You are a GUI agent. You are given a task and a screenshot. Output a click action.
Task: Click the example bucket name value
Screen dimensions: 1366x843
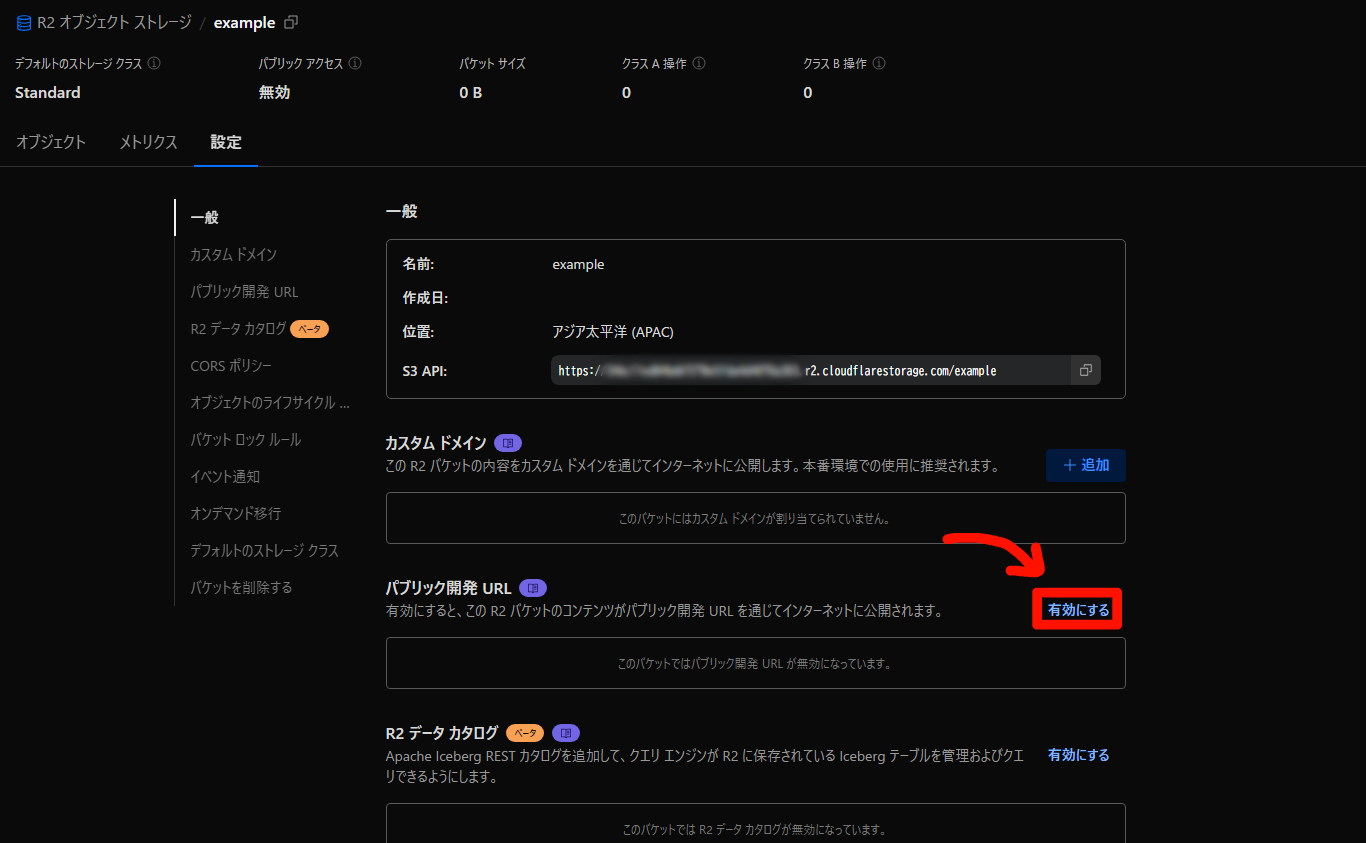578,265
